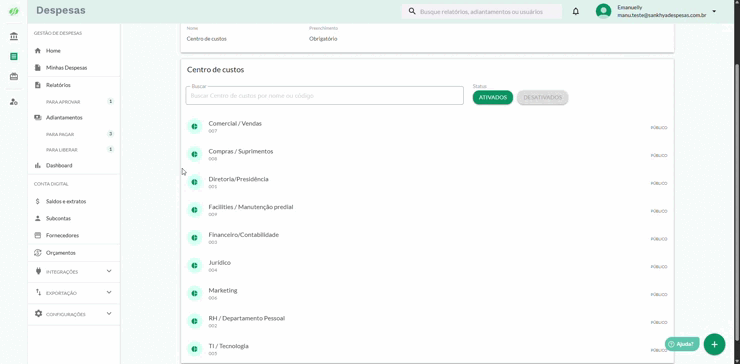Select Diretoria/Presidência row
Viewport: 740px width, 364px height.
(427, 182)
